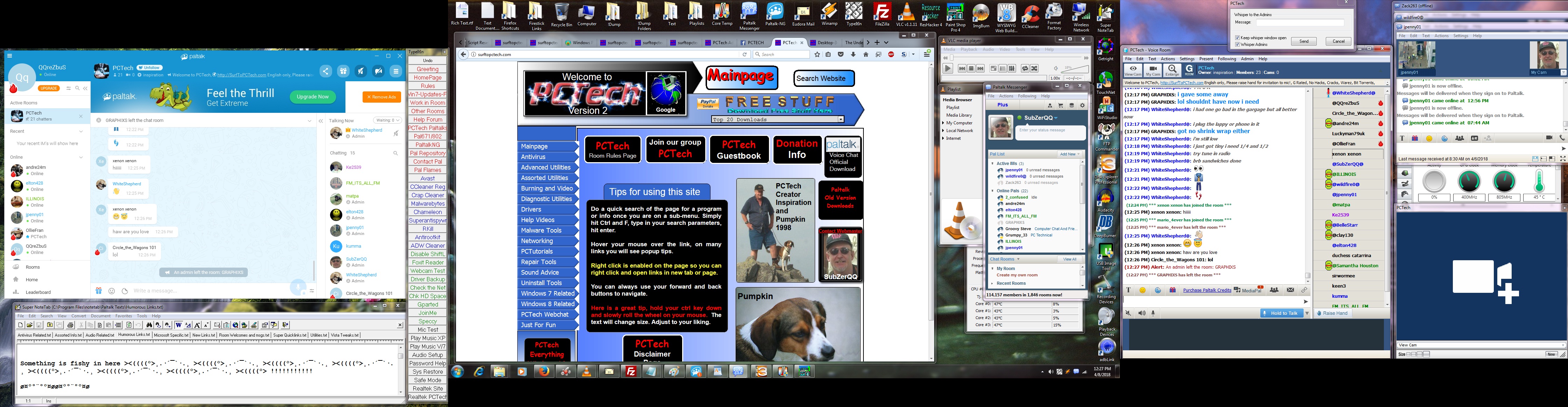Select Vista Tweaks.txt tab in Super NoteTab
1568x407 pixels.
(344, 335)
